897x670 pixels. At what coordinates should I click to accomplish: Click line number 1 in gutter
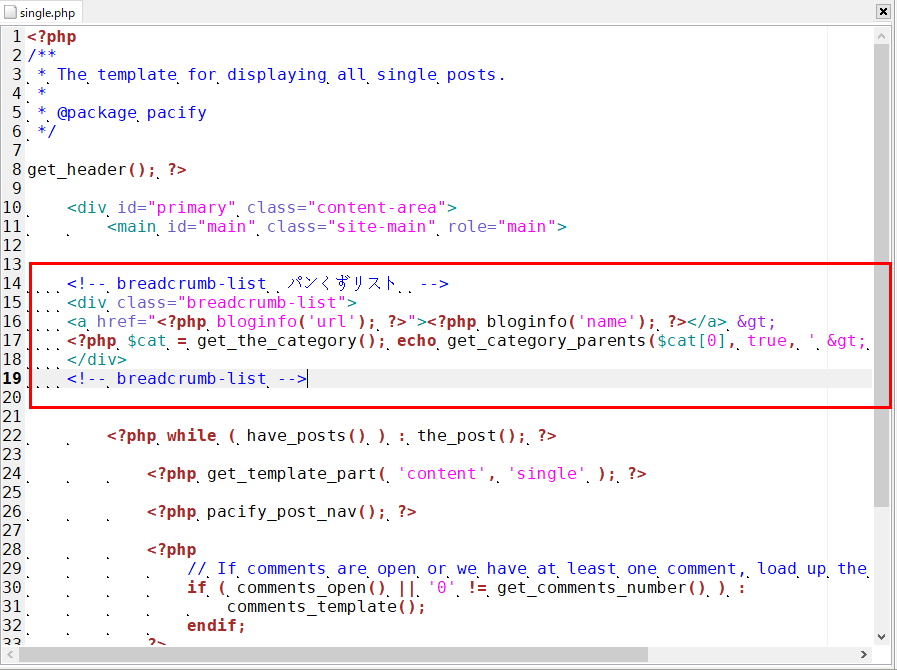tap(17, 37)
